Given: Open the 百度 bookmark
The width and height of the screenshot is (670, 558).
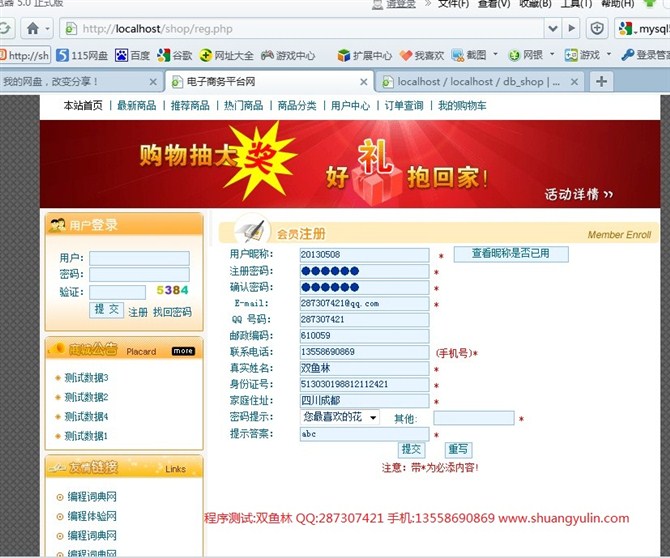Looking at the screenshot, I should pyautogui.click(x=132, y=55).
